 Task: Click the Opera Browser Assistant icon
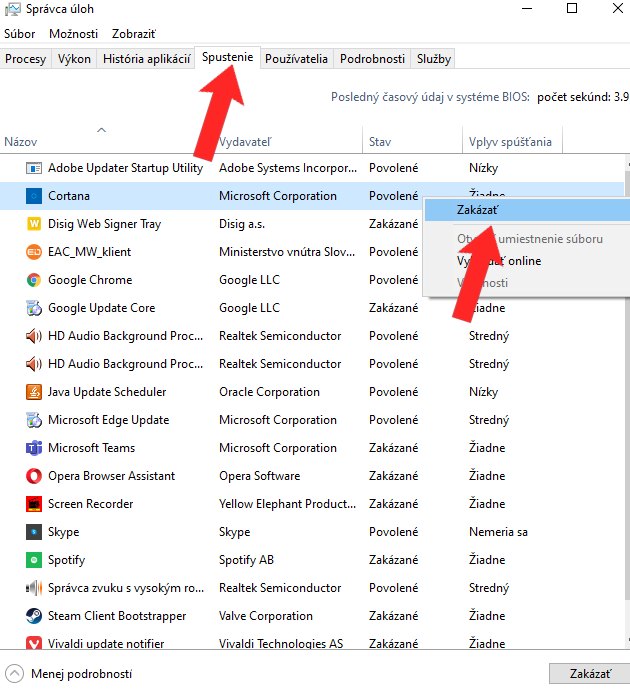pos(34,476)
